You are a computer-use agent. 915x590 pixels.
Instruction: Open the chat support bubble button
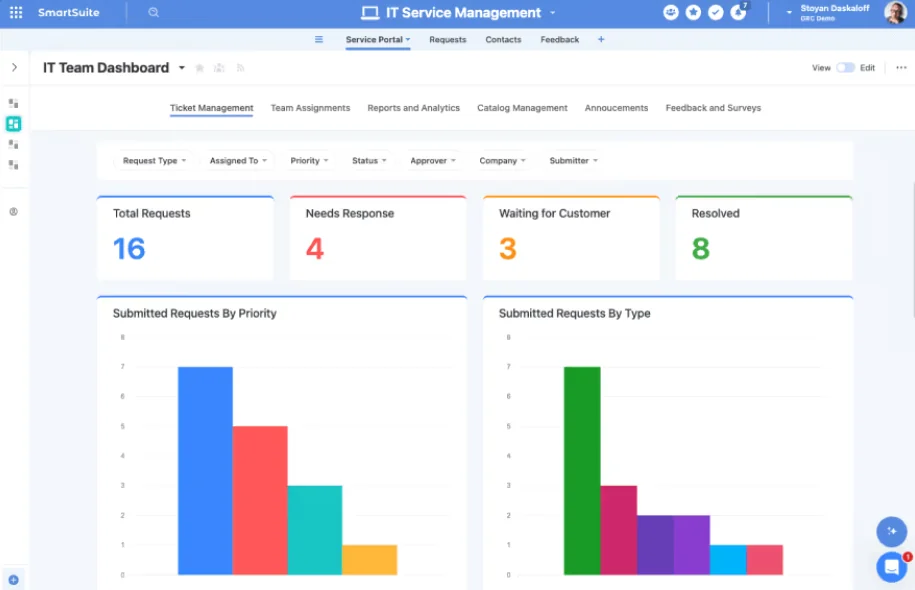892,567
